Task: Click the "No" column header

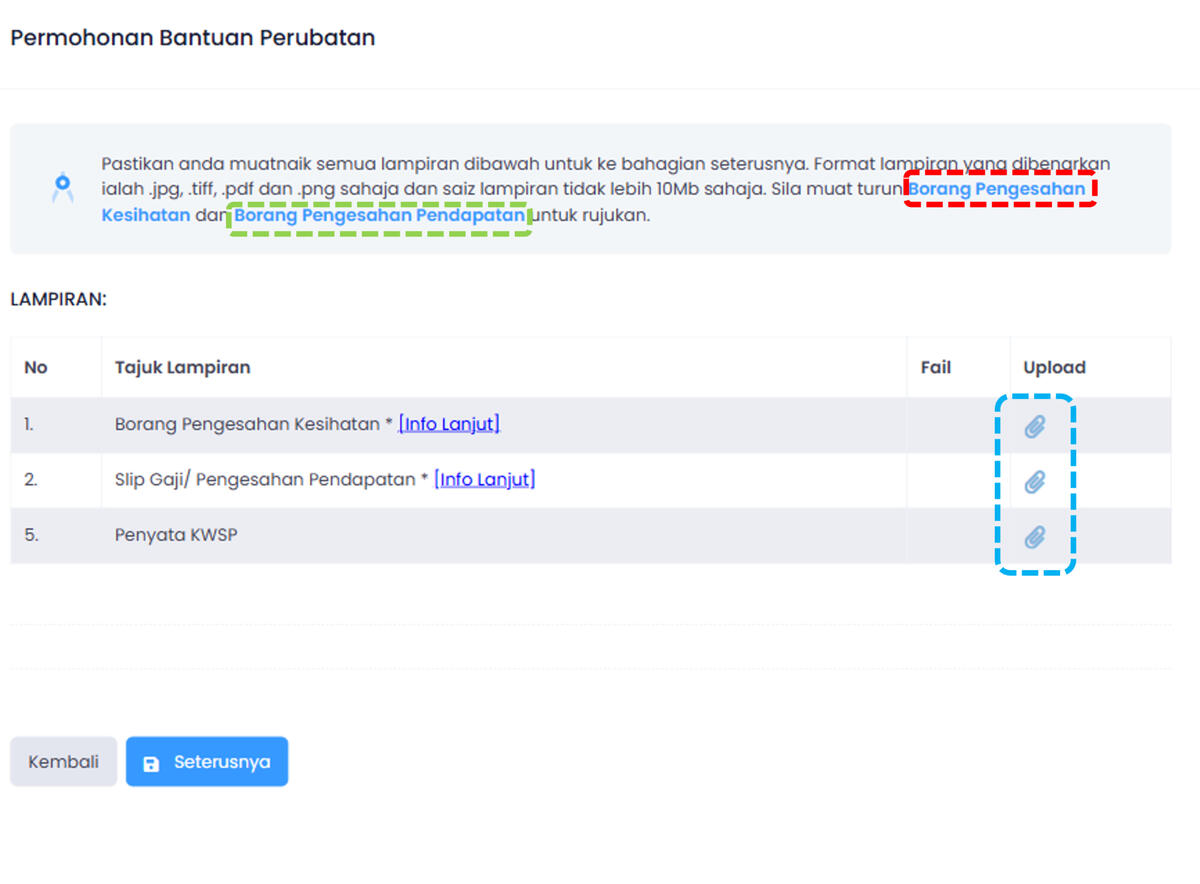Action: click(36, 367)
